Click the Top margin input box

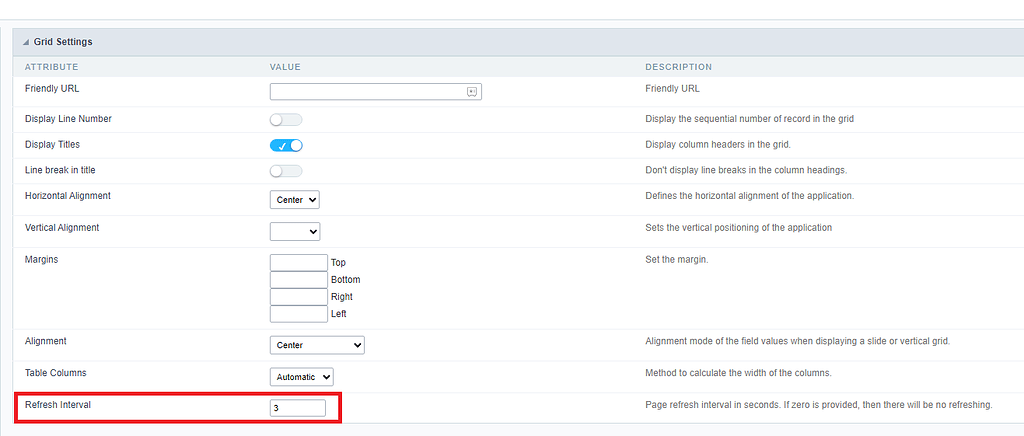coord(298,262)
